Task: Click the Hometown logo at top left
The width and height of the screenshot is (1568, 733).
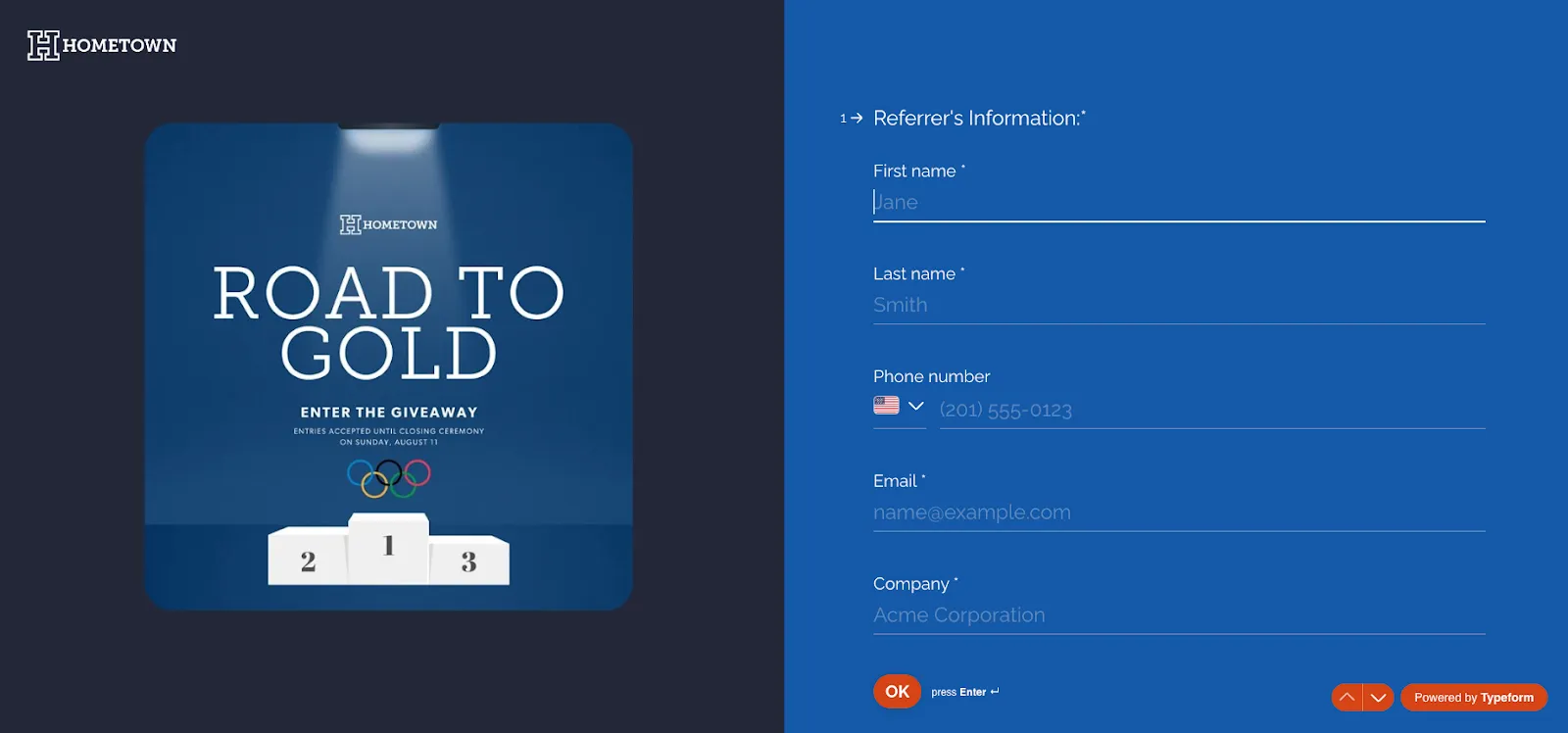Action: (x=102, y=45)
